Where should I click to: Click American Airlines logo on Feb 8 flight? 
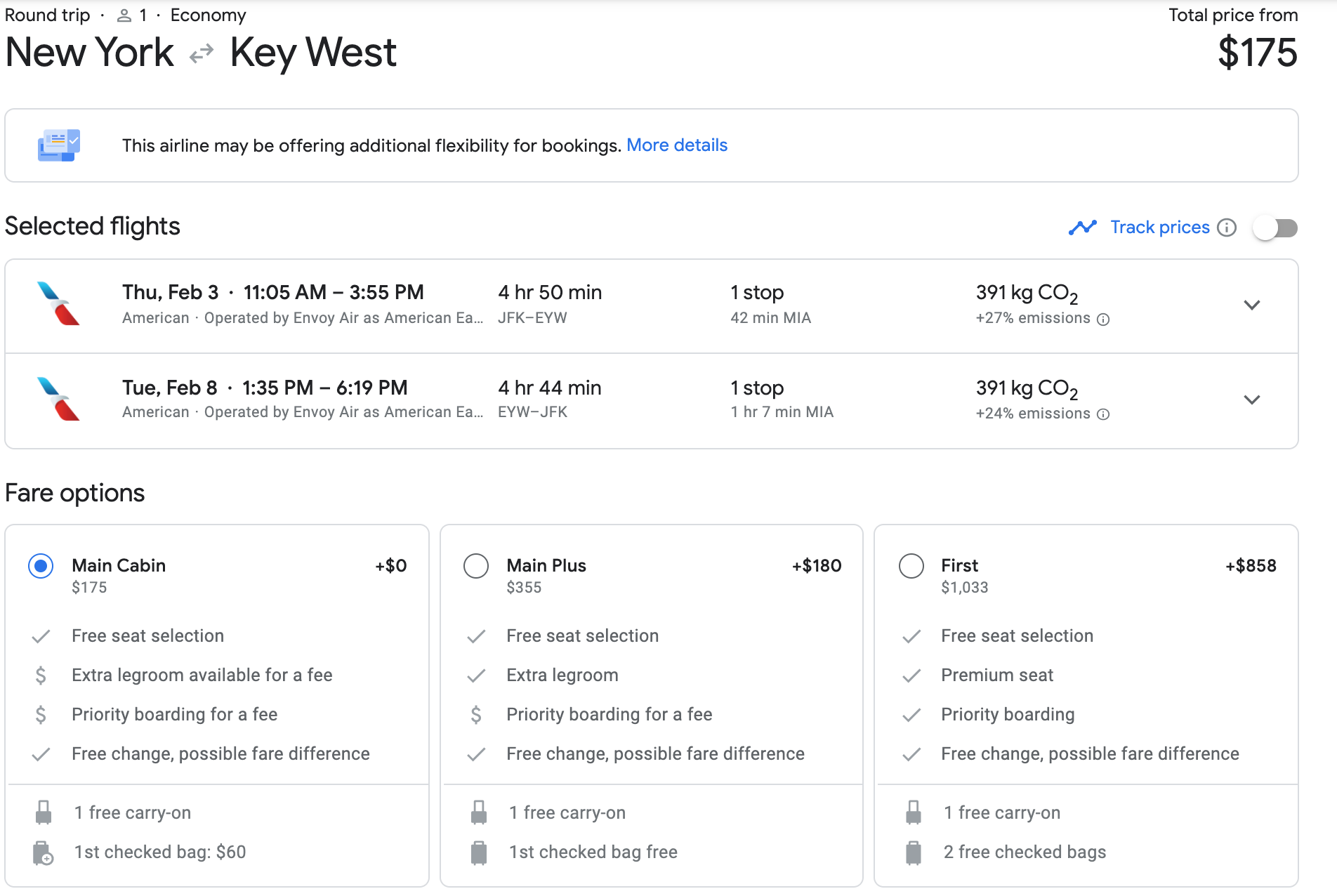tap(59, 399)
